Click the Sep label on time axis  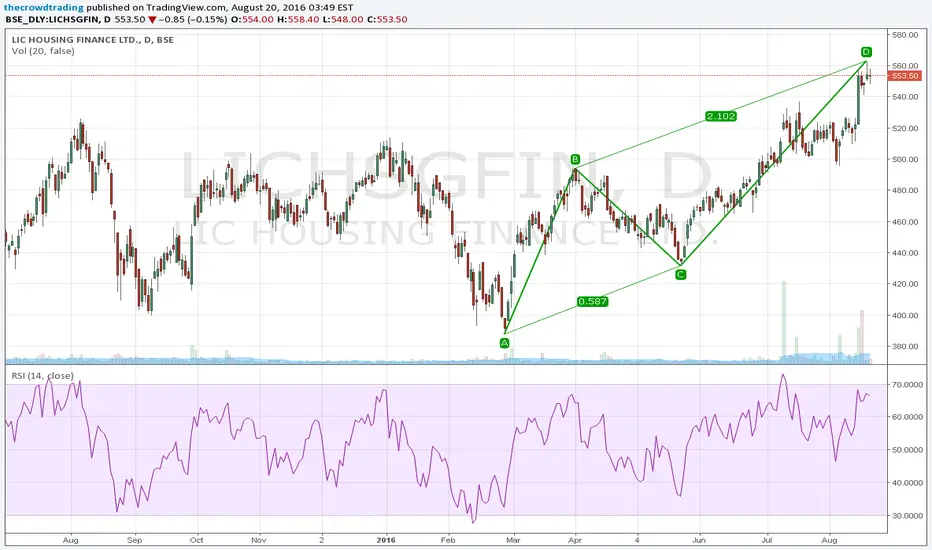(x=134, y=540)
